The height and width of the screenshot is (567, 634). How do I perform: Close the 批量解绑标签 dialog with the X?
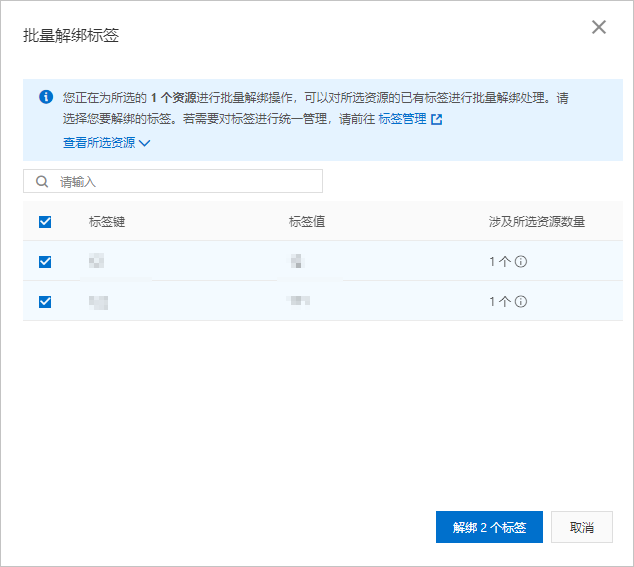[598, 27]
